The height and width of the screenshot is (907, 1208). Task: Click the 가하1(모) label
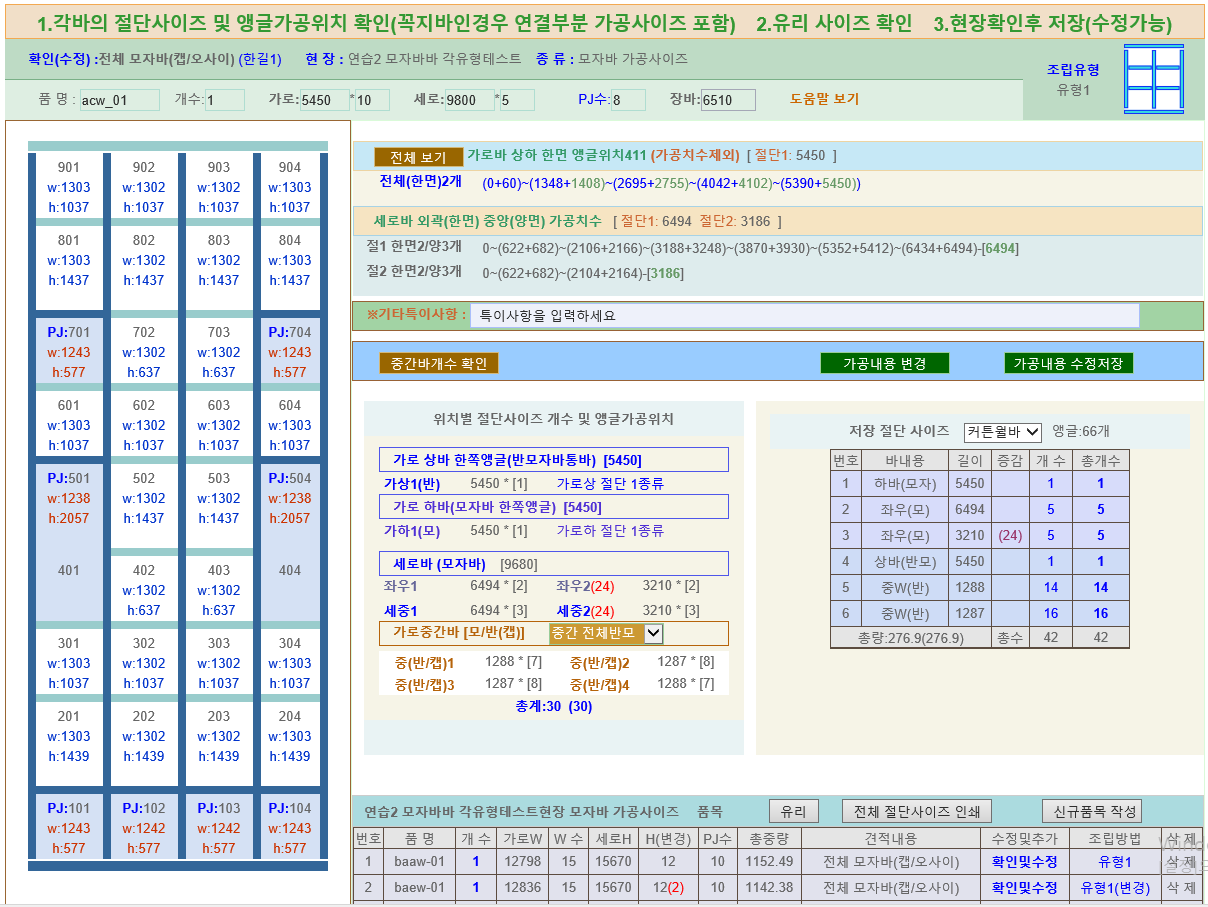(412, 531)
